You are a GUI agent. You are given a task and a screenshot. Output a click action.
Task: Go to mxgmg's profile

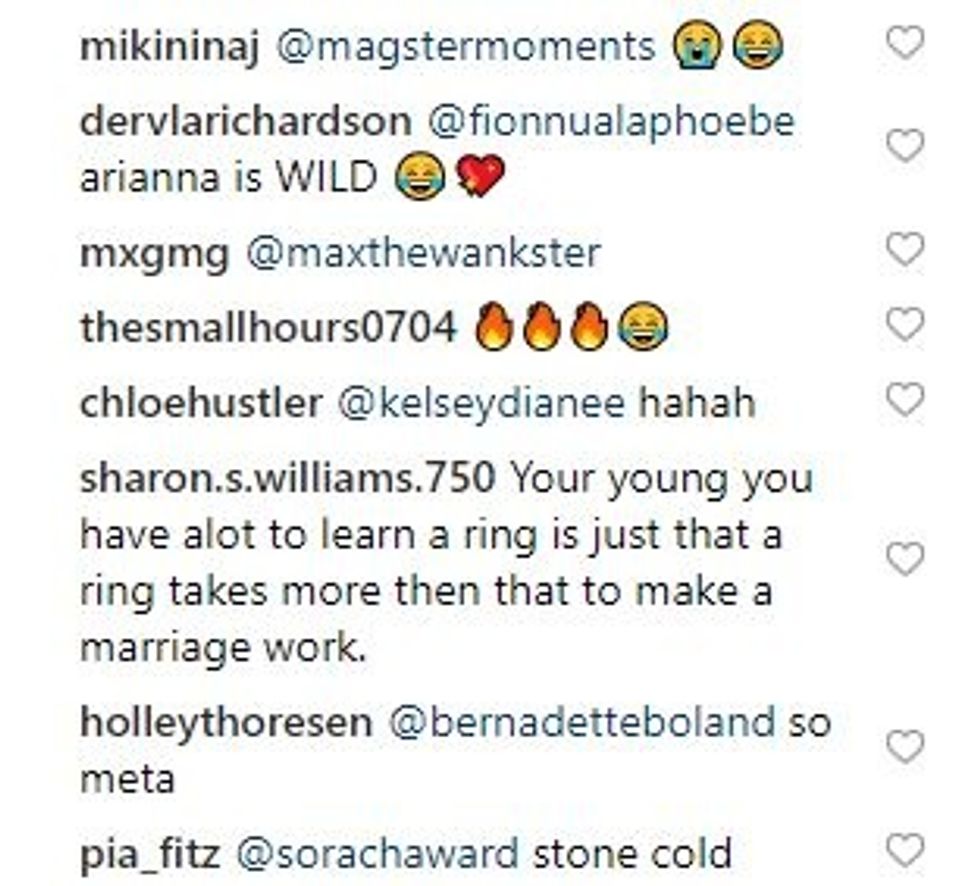pyautogui.click(x=154, y=253)
